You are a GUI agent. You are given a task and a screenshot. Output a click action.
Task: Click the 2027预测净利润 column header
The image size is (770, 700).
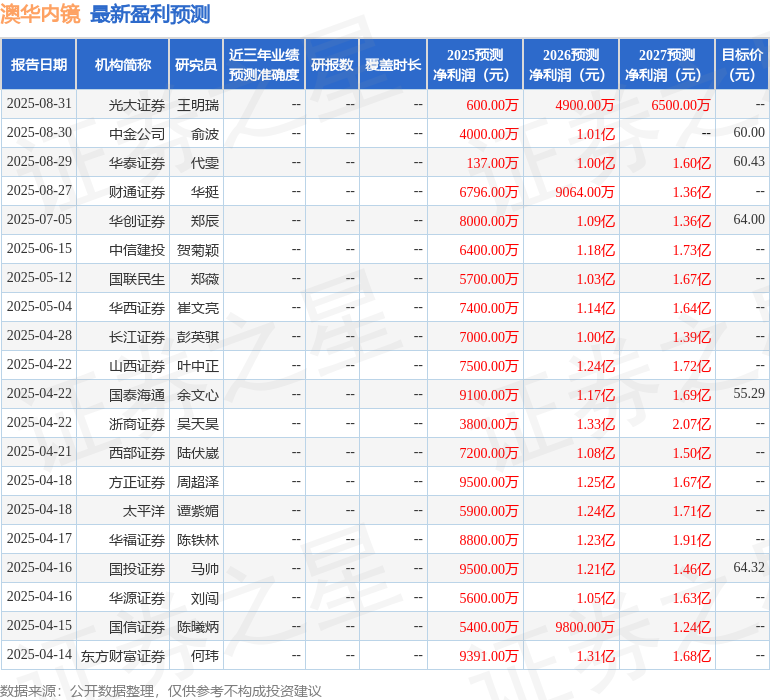(x=667, y=64)
